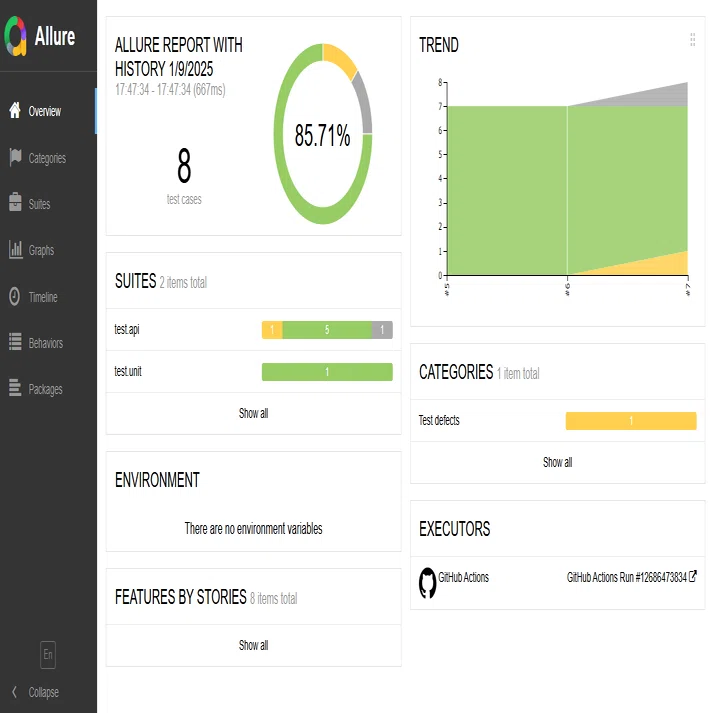Open the test.unit suite row

pyautogui.click(x=253, y=372)
